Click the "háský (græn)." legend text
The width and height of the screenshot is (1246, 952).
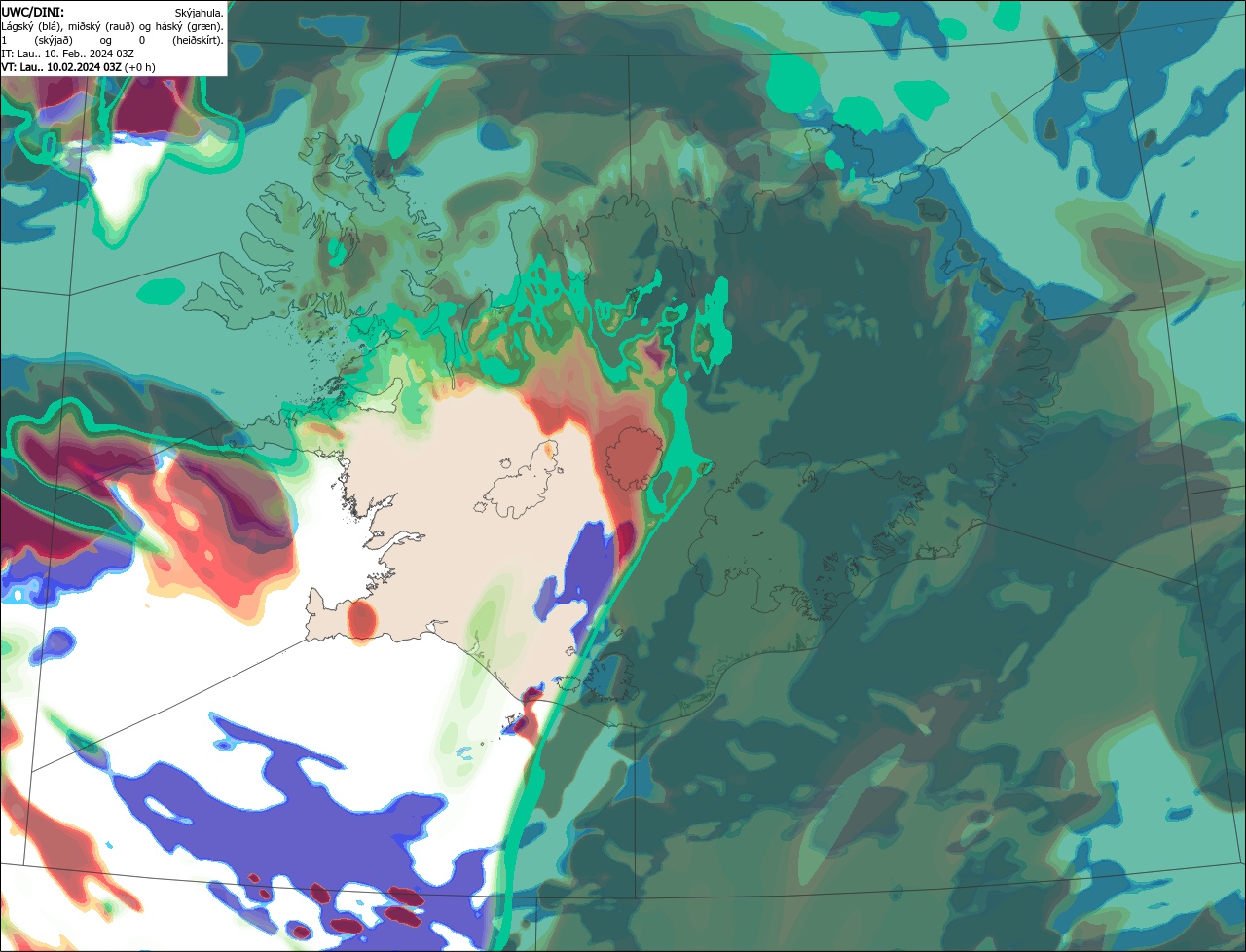coord(189,27)
